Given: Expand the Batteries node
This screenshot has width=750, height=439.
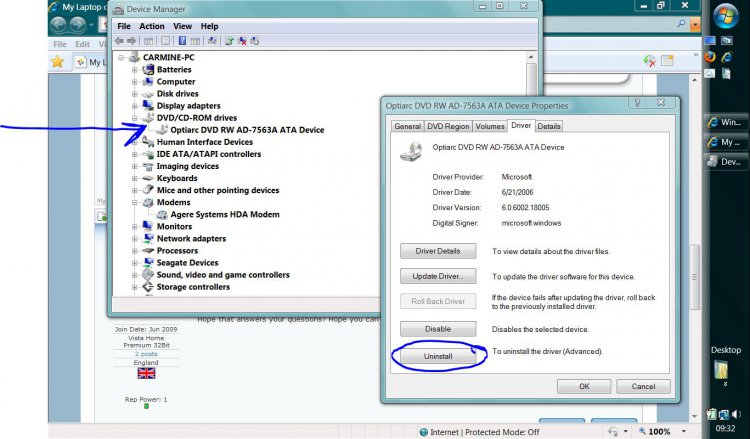Looking at the screenshot, I should [x=135, y=70].
